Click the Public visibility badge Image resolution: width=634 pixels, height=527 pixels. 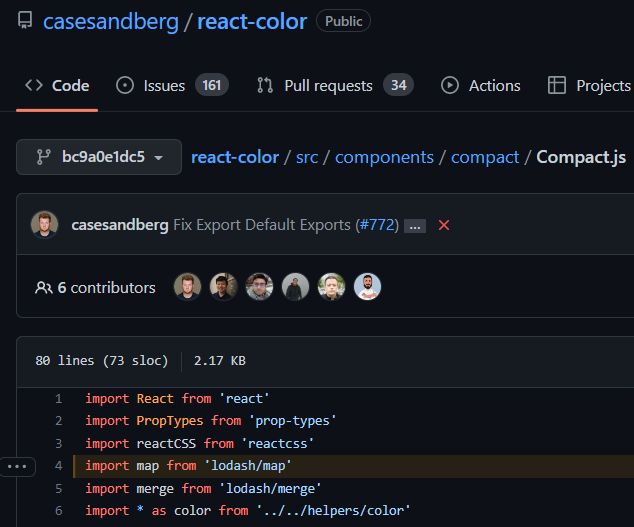pos(343,21)
